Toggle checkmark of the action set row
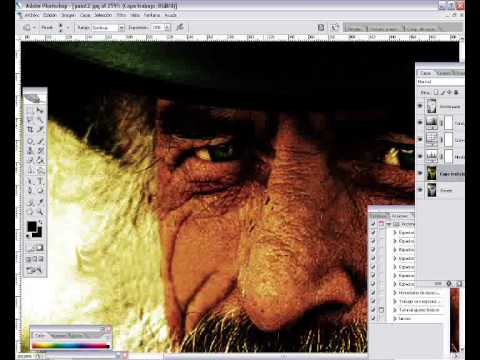 point(373,224)
